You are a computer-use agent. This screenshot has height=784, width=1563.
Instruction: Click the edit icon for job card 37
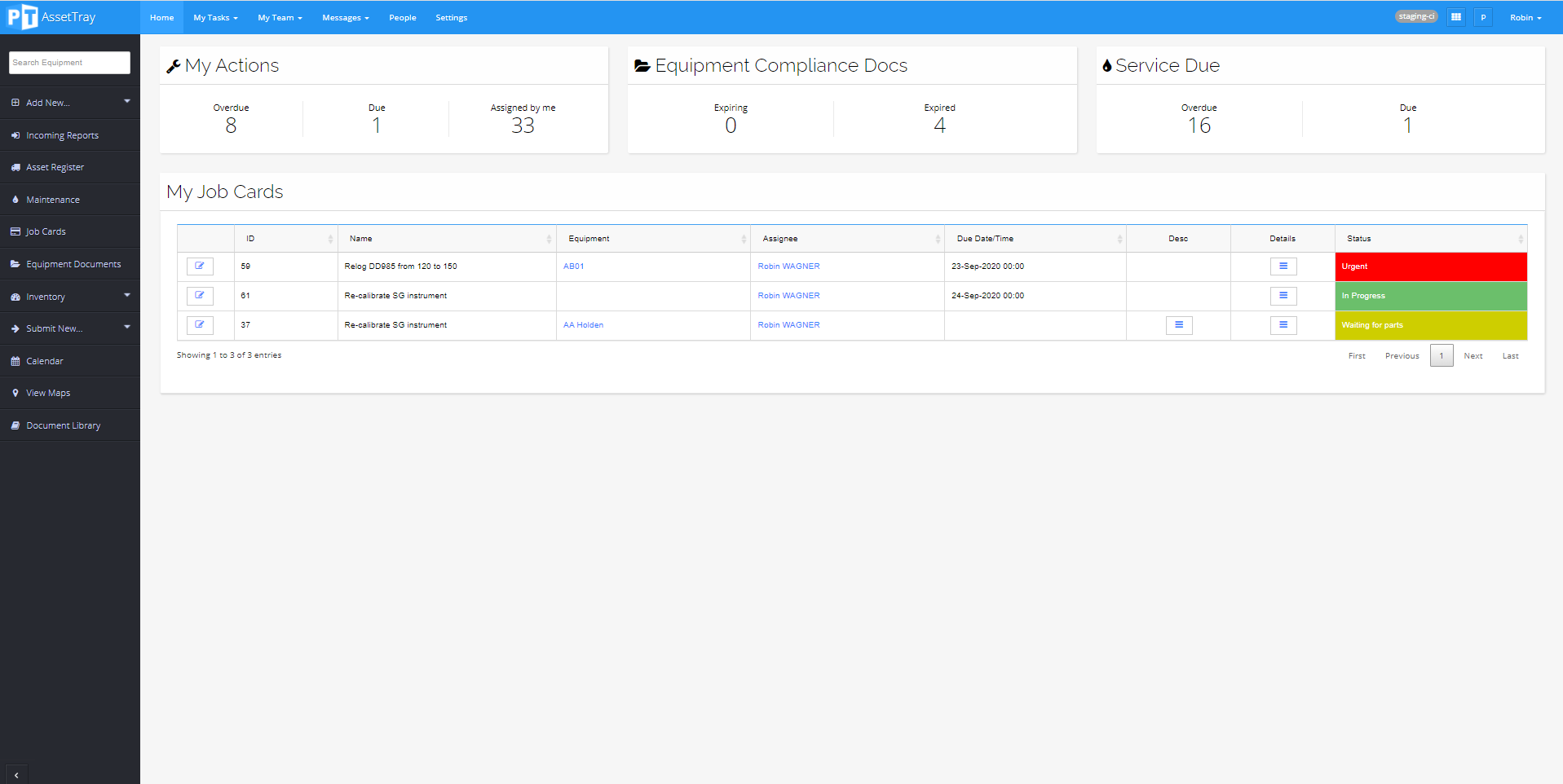tap(200, 325)
